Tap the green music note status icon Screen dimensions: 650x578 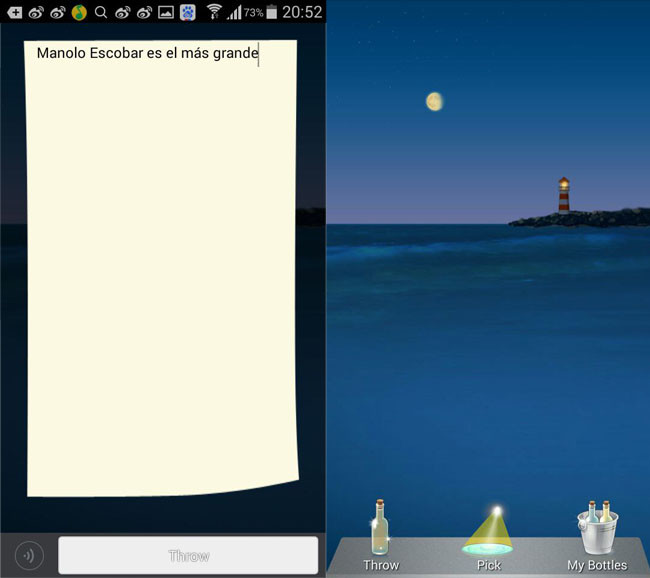tap(79, 12)
